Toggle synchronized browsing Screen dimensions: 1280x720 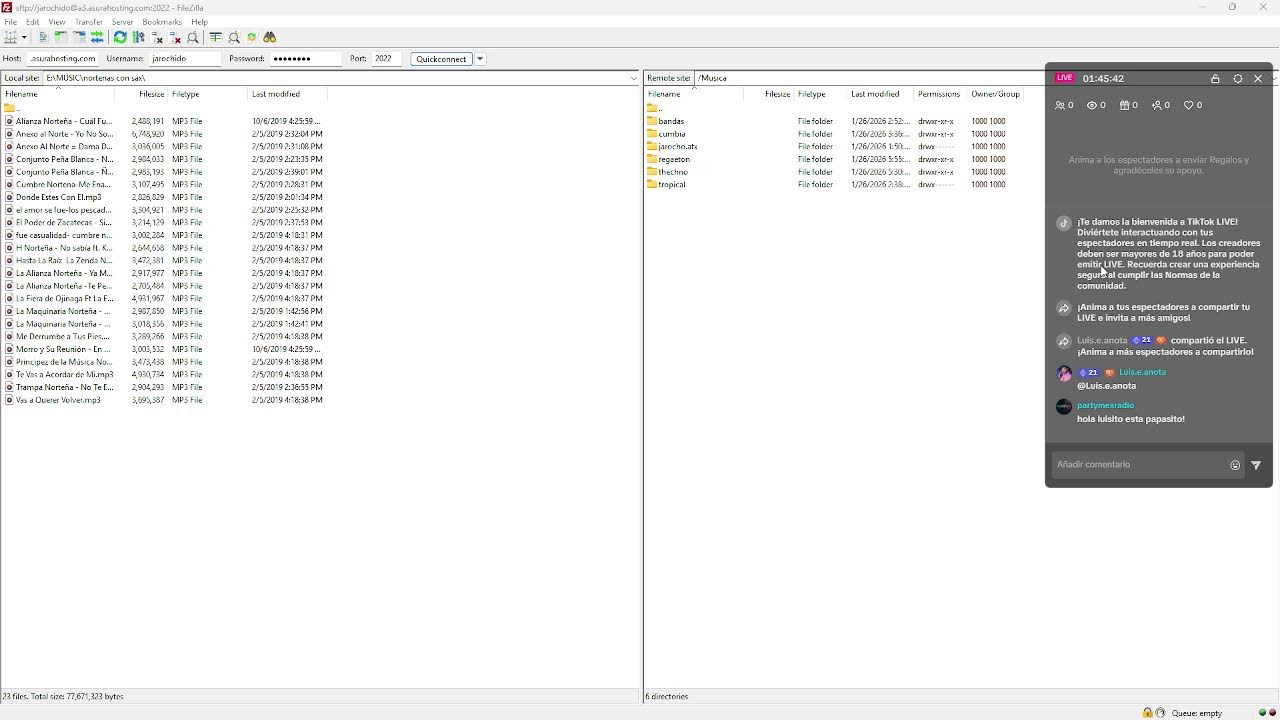pos(252,37)
